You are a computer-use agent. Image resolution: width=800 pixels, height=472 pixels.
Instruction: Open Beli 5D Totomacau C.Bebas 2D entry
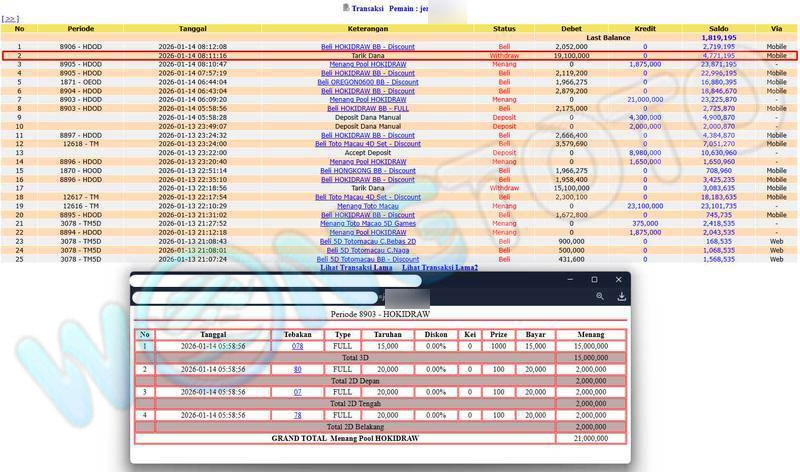click(x=367, y=241)
